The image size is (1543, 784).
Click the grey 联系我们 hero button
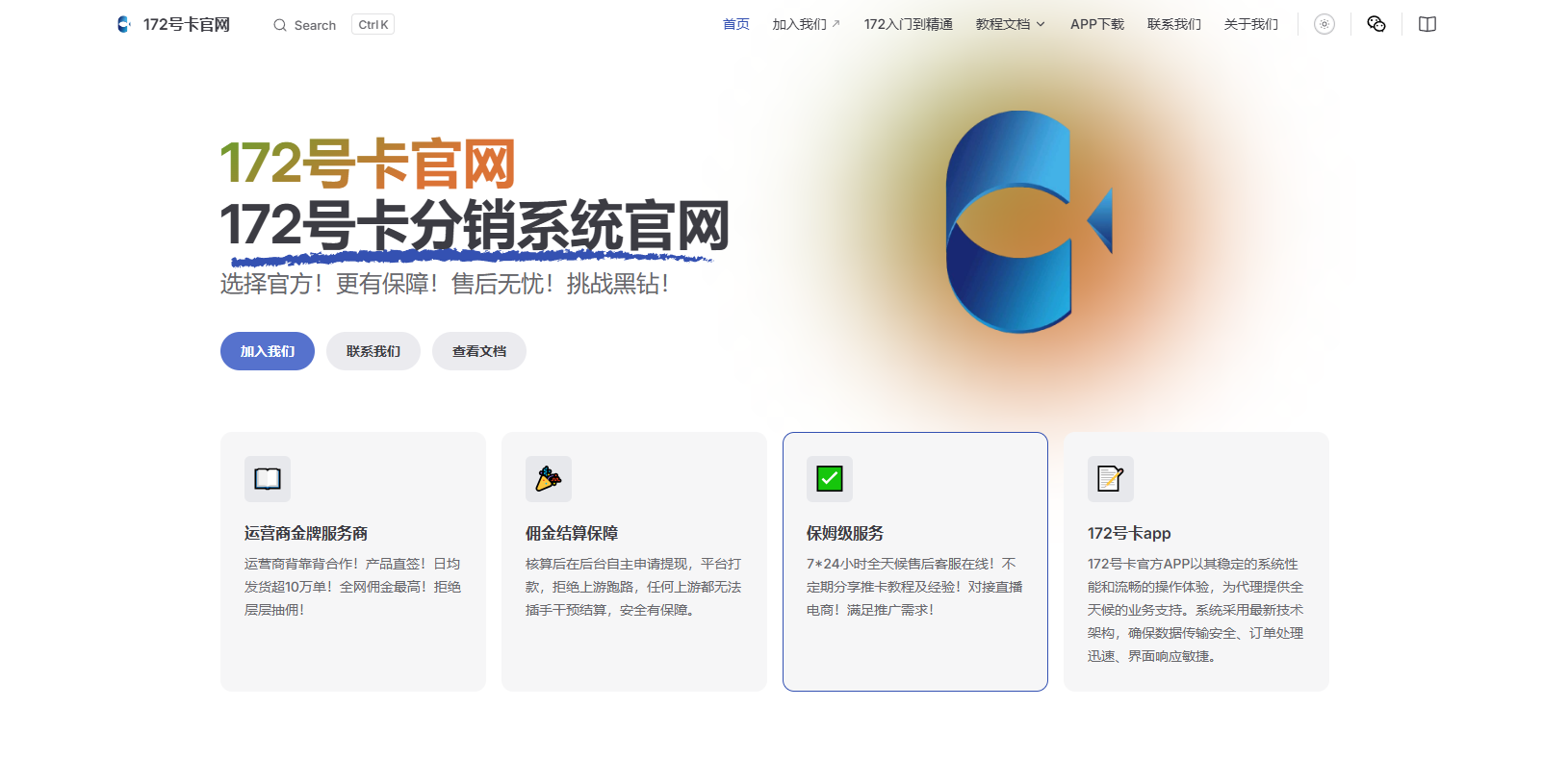click(x=373, y=351)
